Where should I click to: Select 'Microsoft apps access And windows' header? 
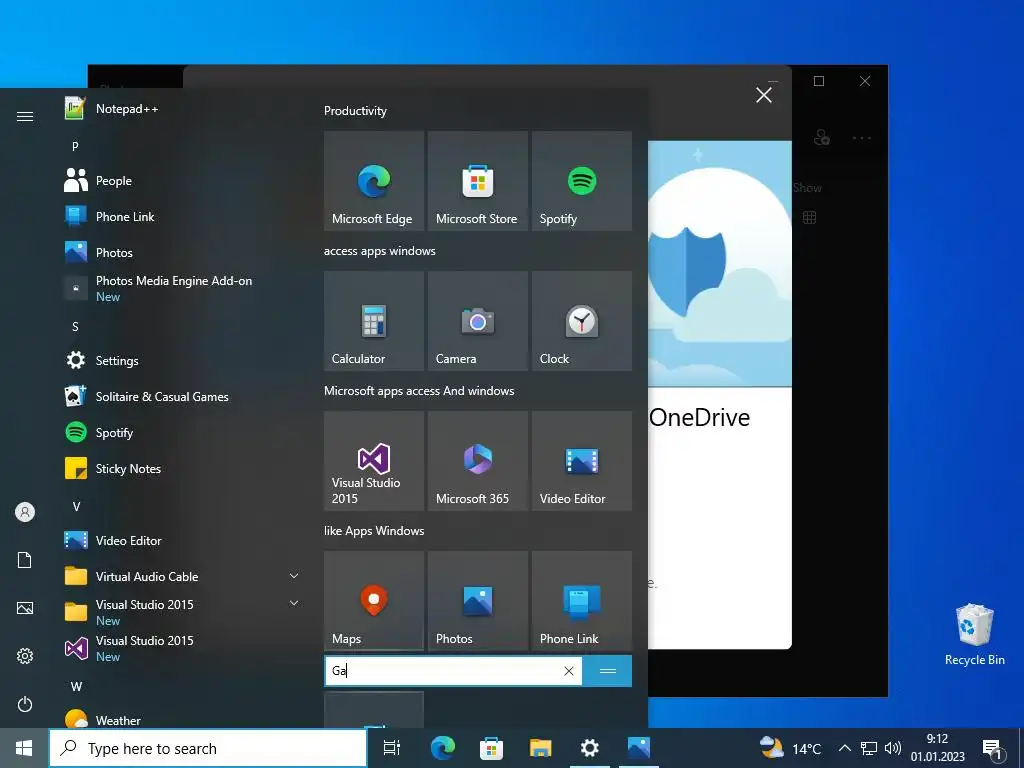click(x=419, y=391)
